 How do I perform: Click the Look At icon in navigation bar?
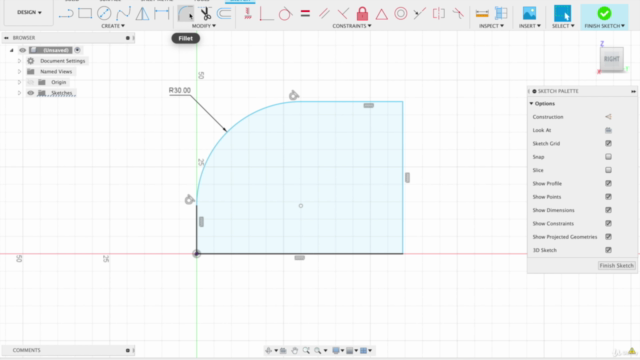(283, 351)
